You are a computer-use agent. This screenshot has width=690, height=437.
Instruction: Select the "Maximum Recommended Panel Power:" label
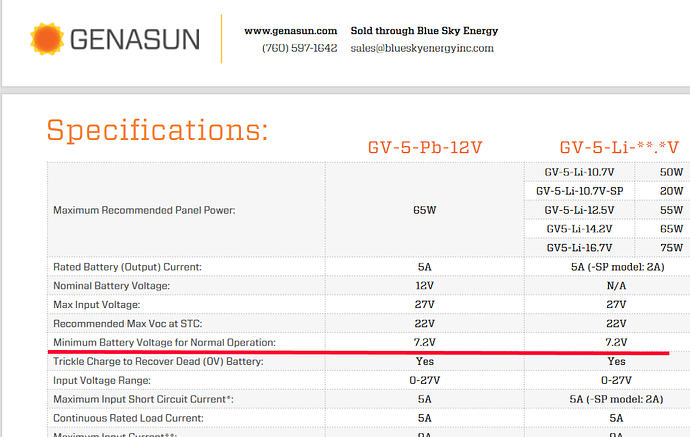coord(144,210)
